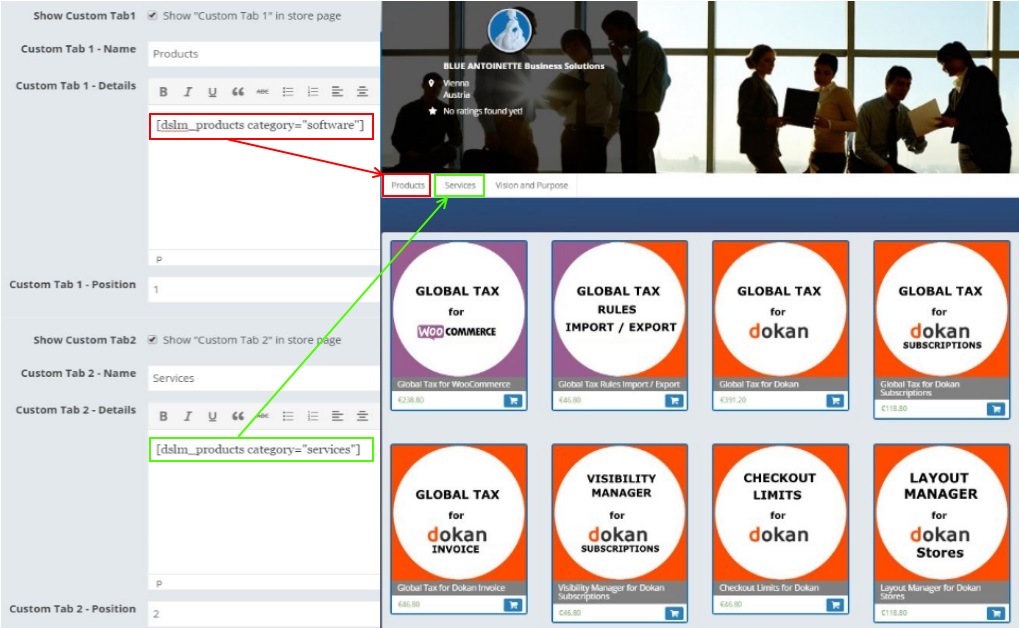This screenshot has width=1019, height=628.
Task: Toggle italic in Custom Tab 1 Details editor
Action: [x=188, y=92]
